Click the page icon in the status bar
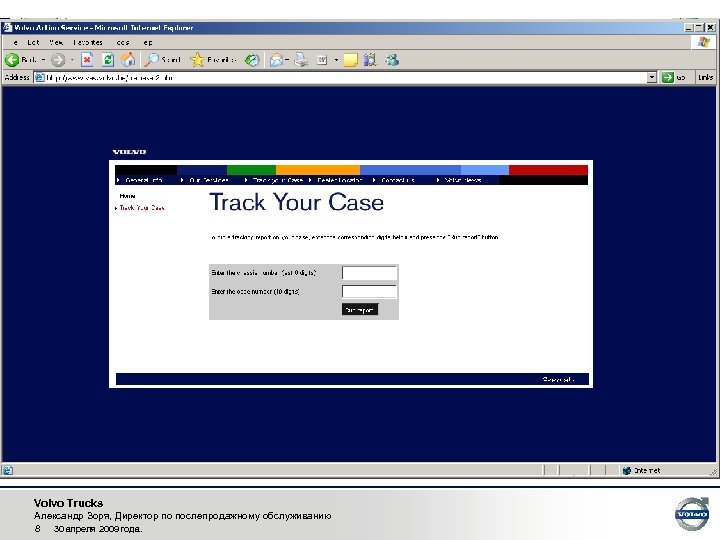This screenshot has width=720, height=540. pos(8,470)
